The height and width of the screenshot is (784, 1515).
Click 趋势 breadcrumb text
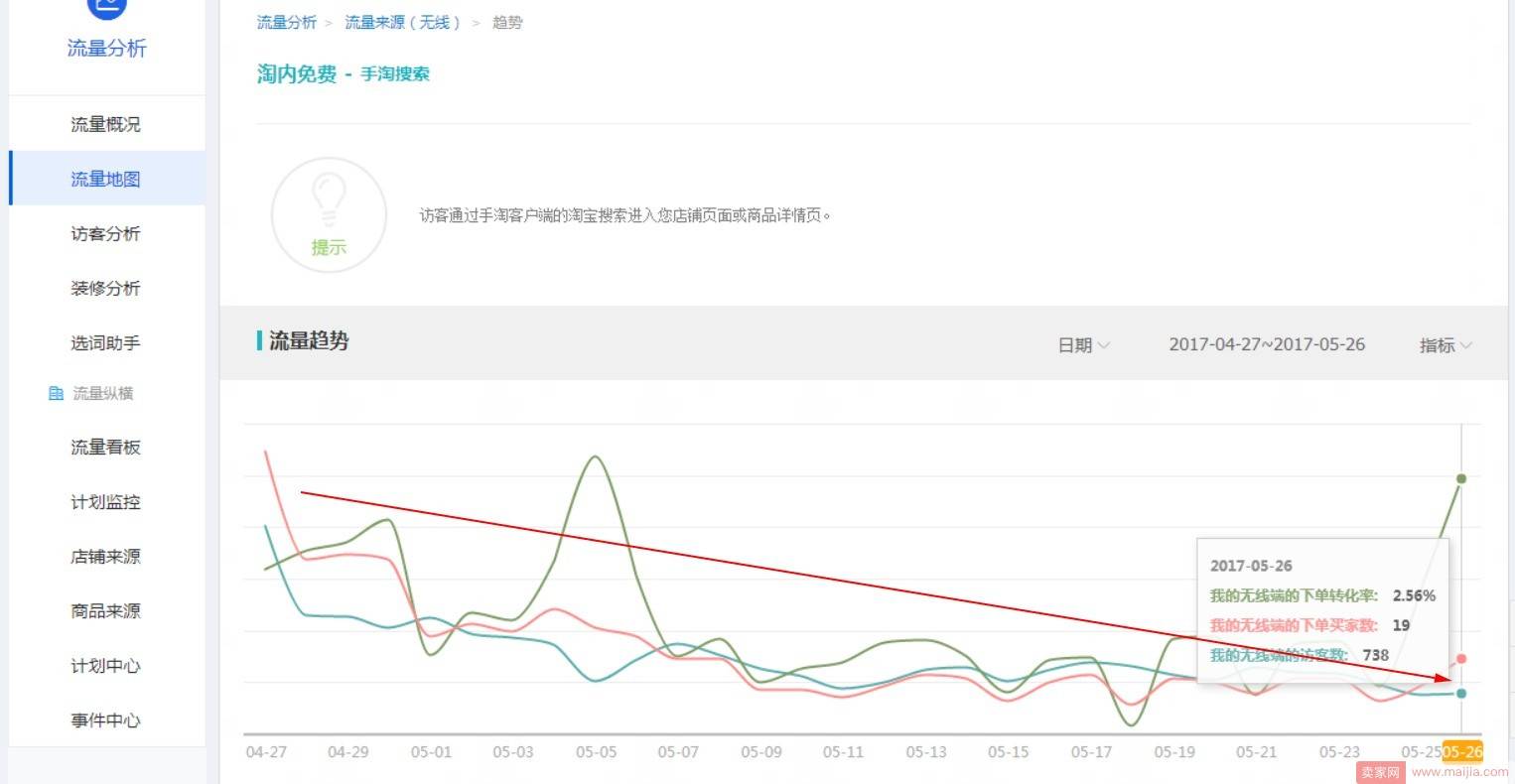coord(507,22)
